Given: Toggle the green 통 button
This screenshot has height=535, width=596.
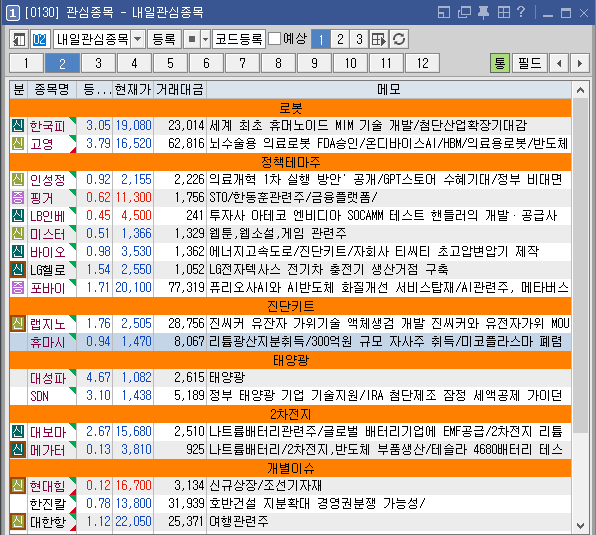Looking at the screenshot, I should point(500,63).
